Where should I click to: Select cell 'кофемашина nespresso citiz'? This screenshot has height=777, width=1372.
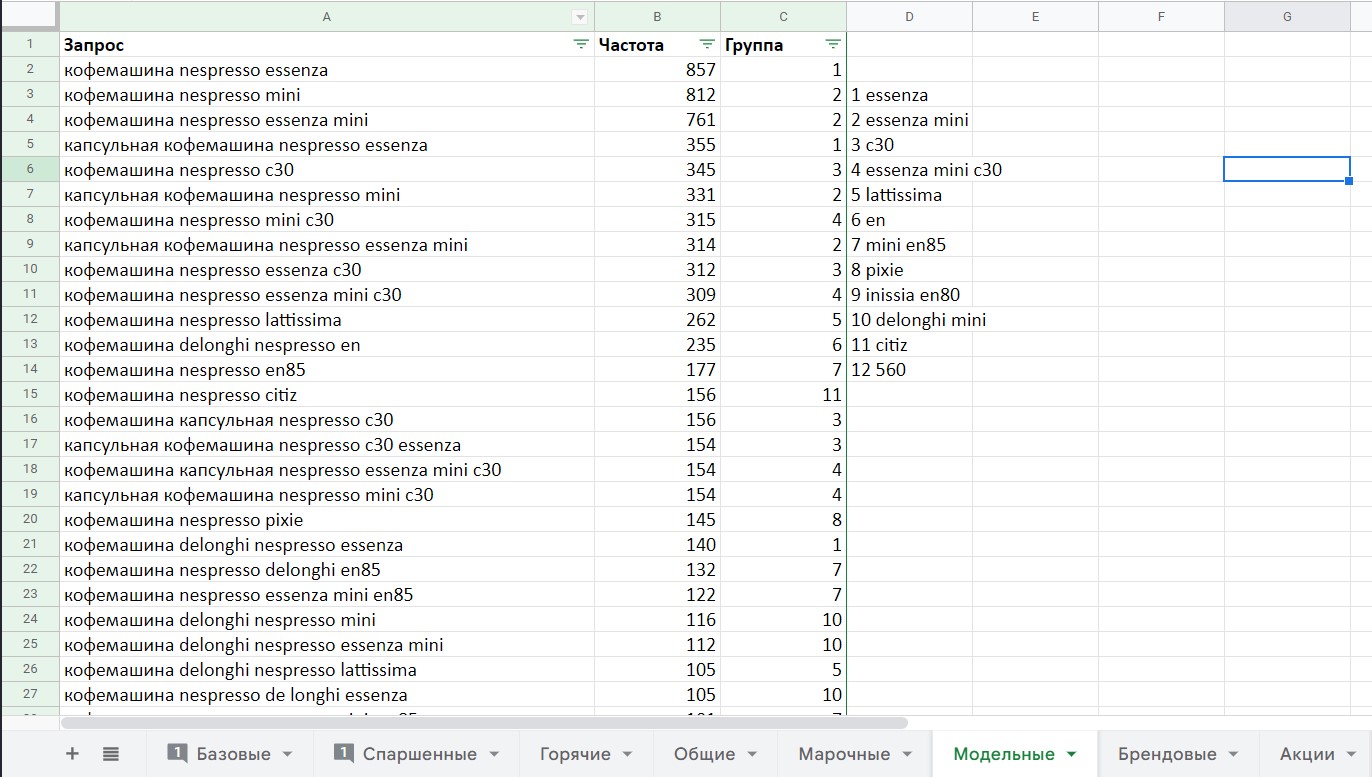(x=327, y=395)
